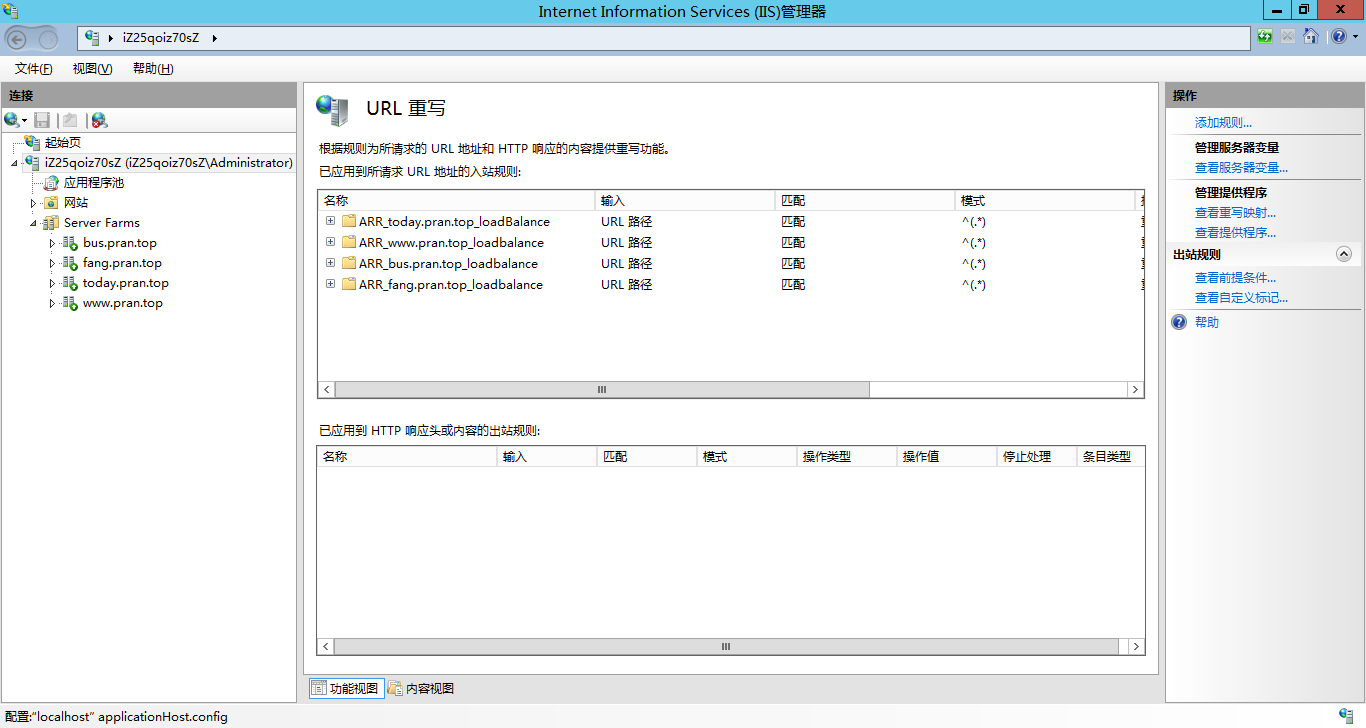Click the blue help icon beside 帮助

(x=1179, y=322)
